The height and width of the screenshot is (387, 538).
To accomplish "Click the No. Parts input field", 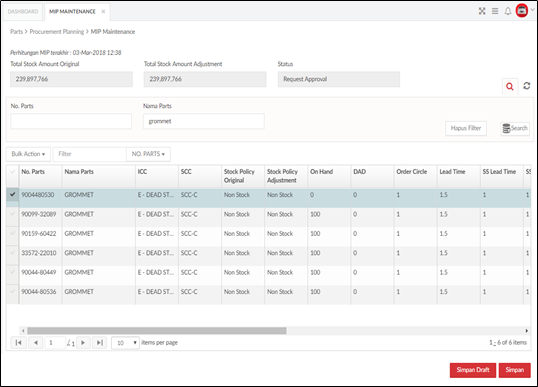I will (71, 121).
